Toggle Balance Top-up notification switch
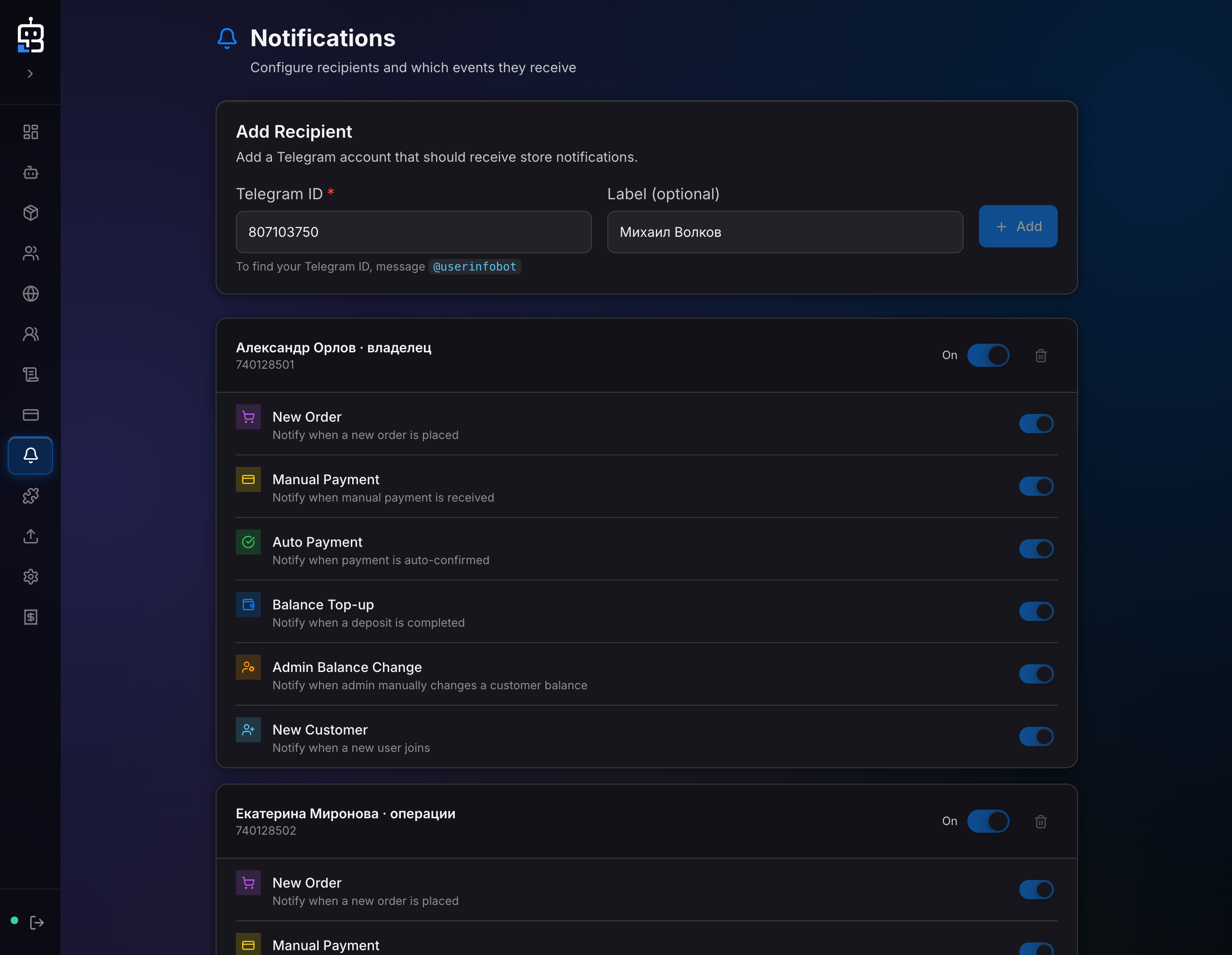Viewport: 1232px width, 955px height. click(x=1036, y=611)
